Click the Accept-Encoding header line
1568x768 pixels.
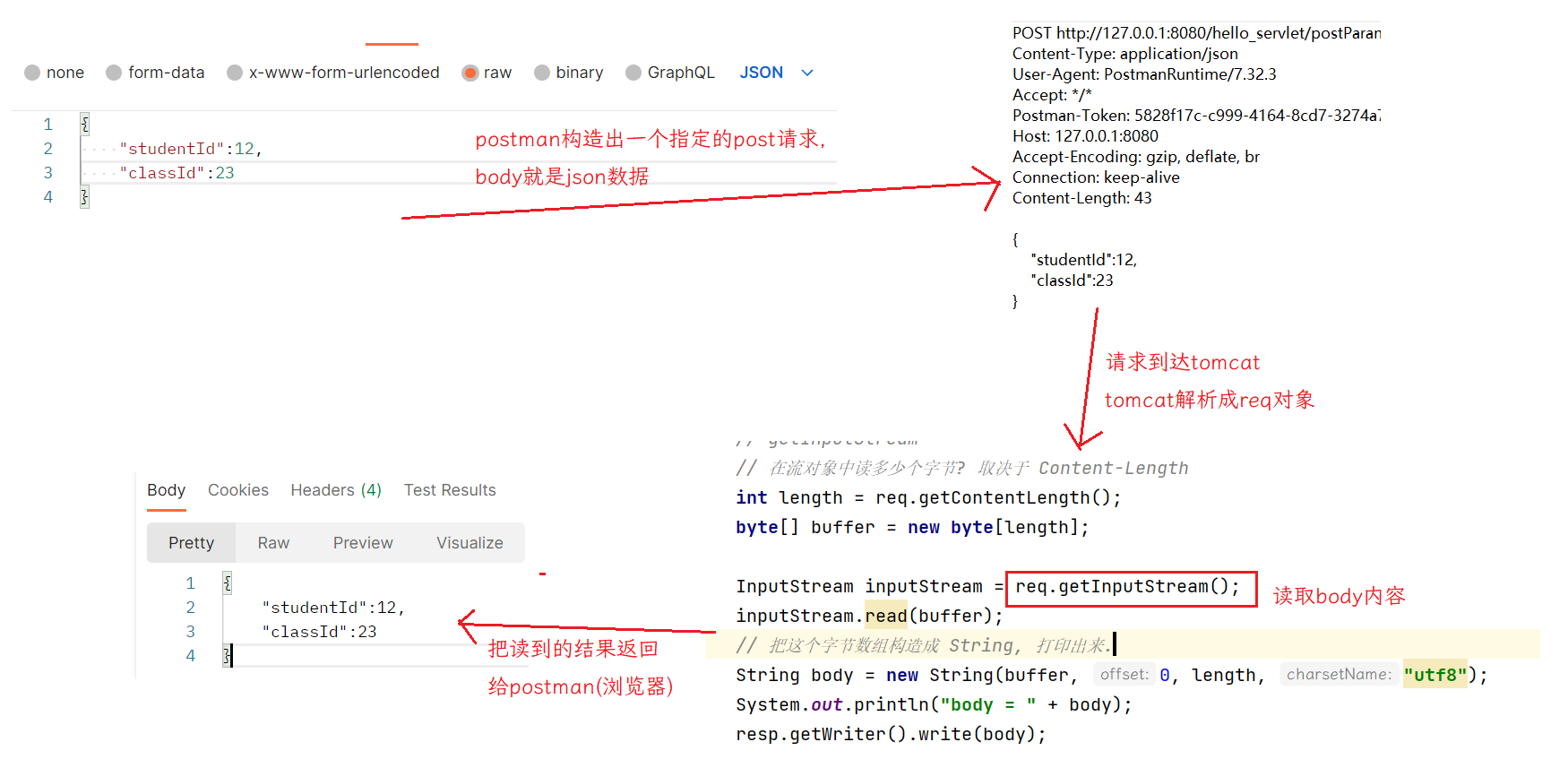pos(1136,157)
